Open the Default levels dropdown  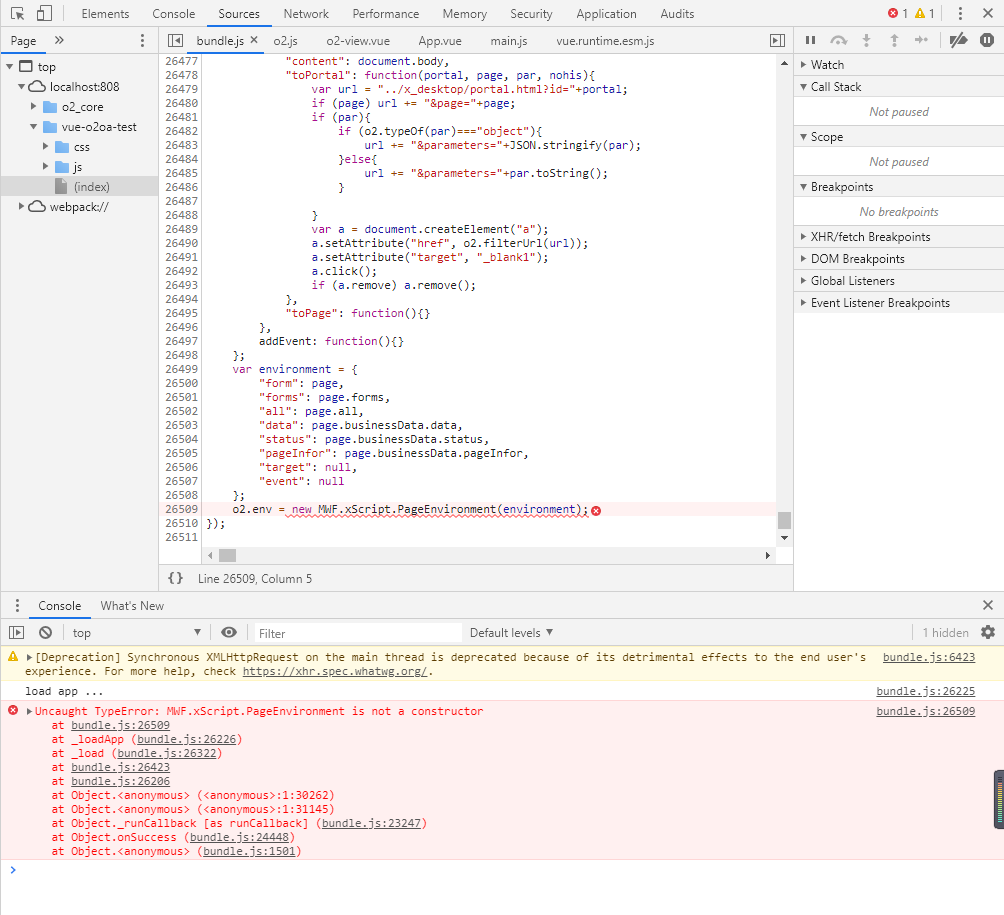coord(511,633)
